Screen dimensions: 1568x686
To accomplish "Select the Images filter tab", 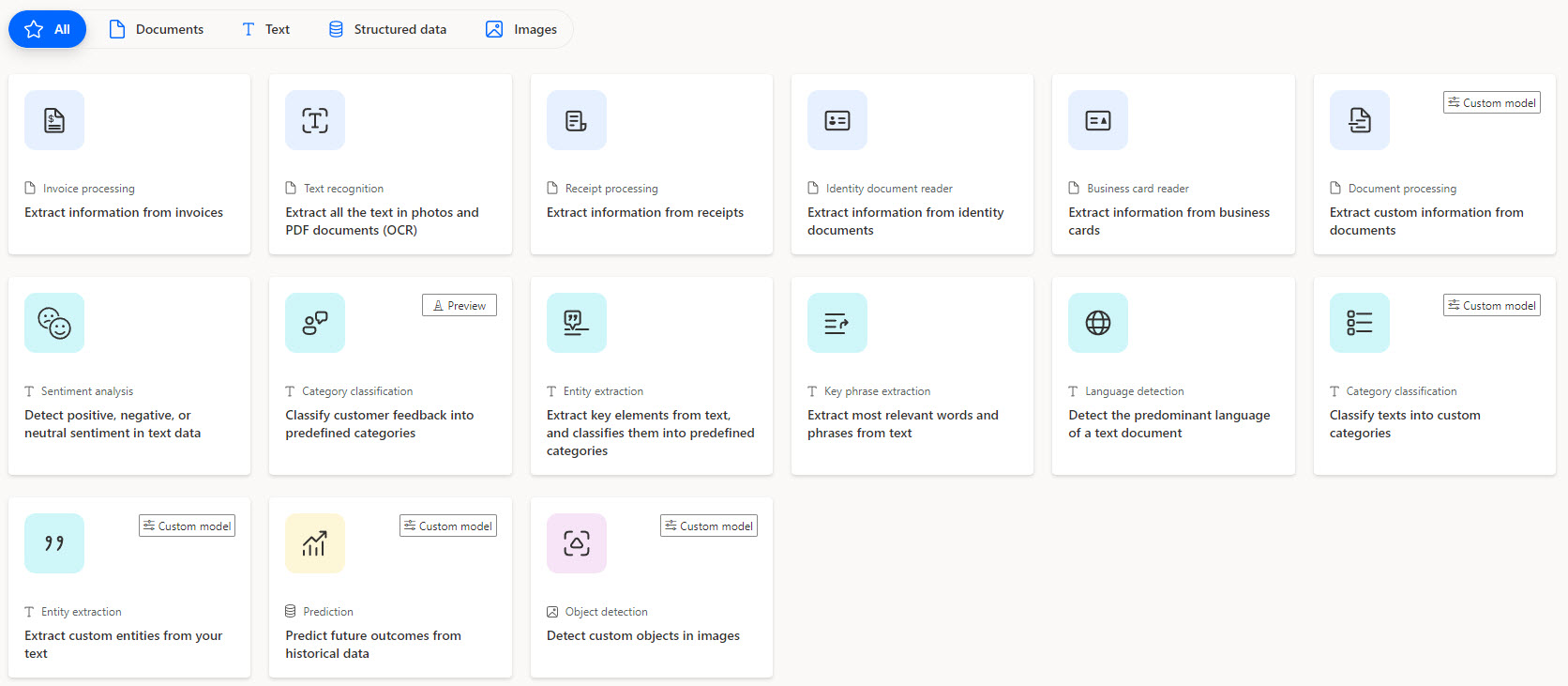I will tap(521, 29).
